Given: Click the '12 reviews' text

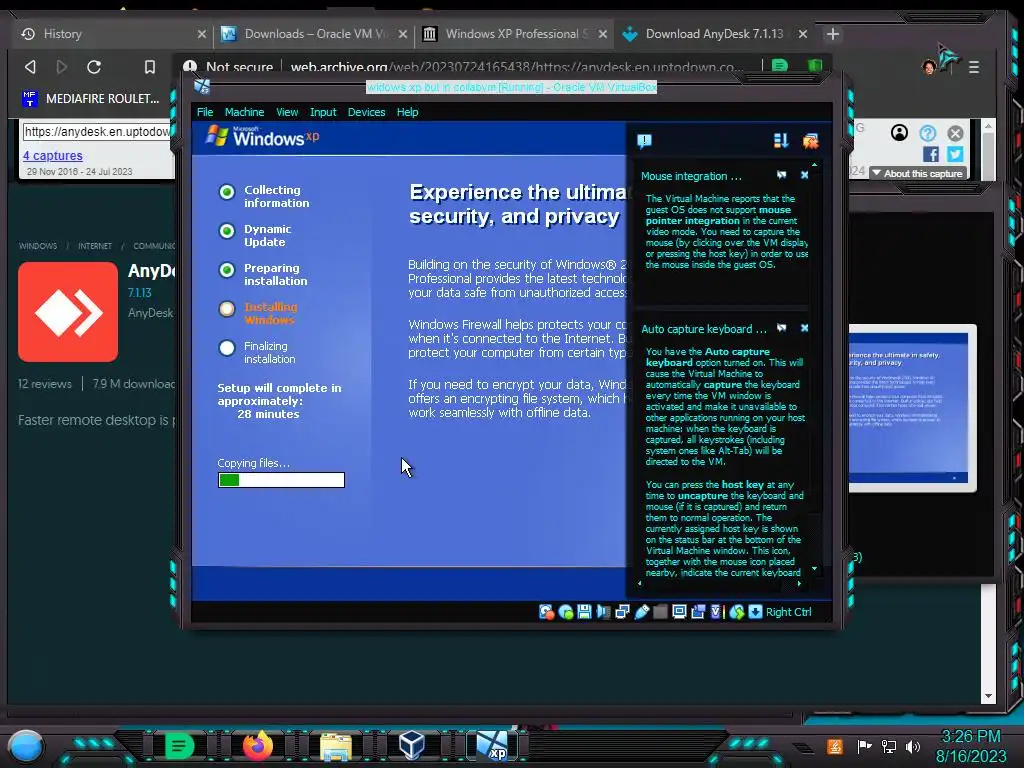Looking at the screenshot, I should [x=45, y=384].
